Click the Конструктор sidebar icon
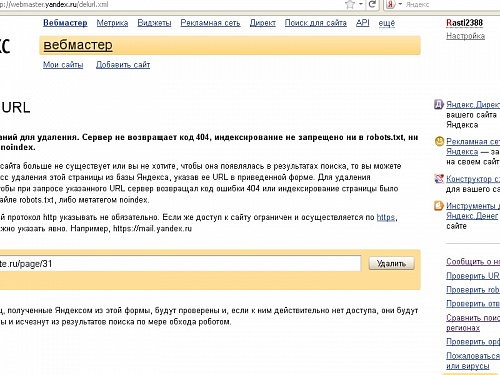 [x=439, y=179]
